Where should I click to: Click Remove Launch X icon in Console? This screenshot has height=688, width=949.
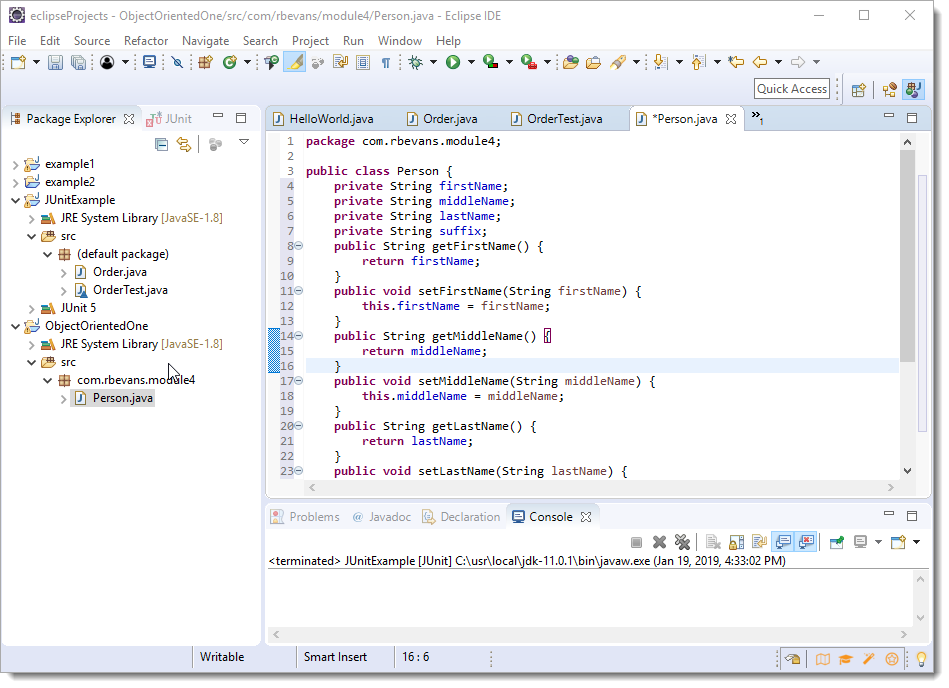659,542
